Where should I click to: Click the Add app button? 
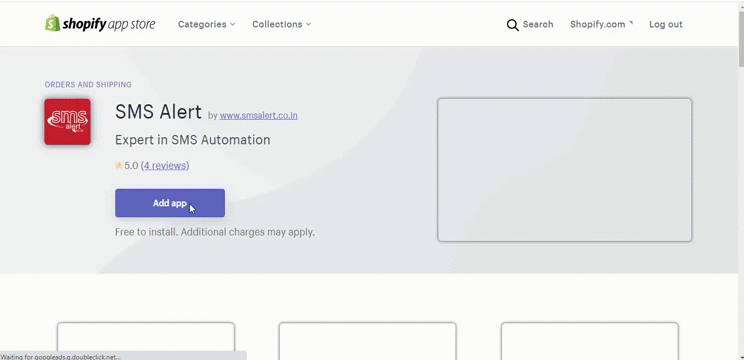(x=170, y=203)
